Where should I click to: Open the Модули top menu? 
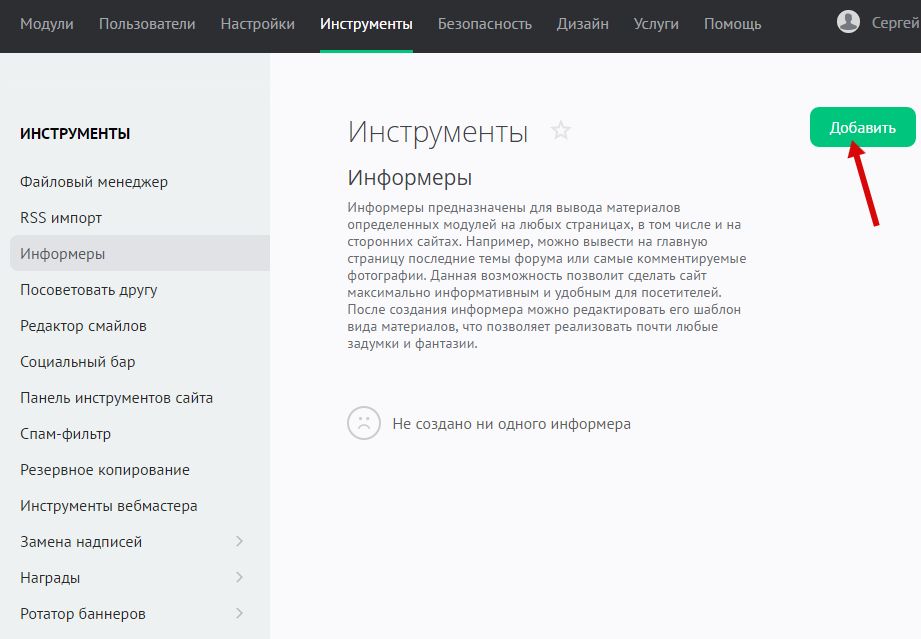point(47,24)
